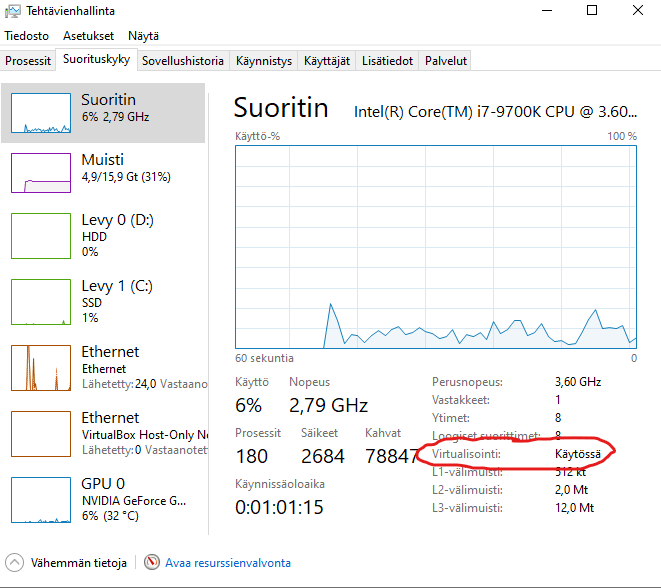Select the Suoritin CPU graph thumbnail
661x588 pixels.
41,113
